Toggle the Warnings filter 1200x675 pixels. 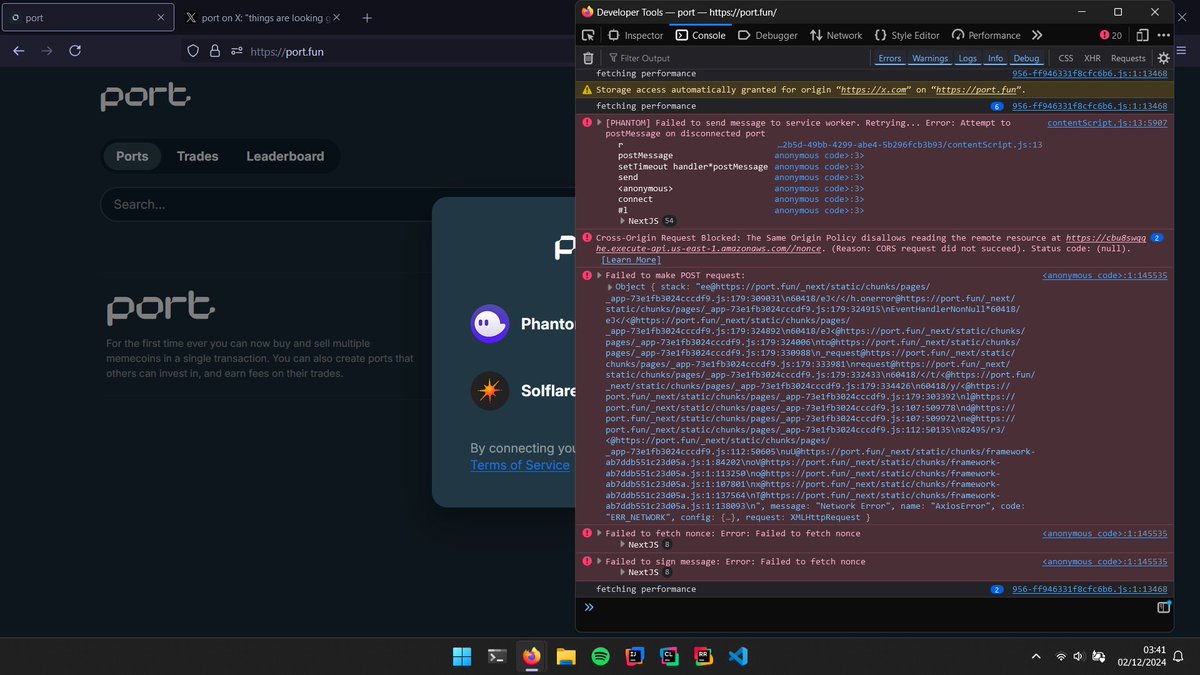[x=930, y=58]
